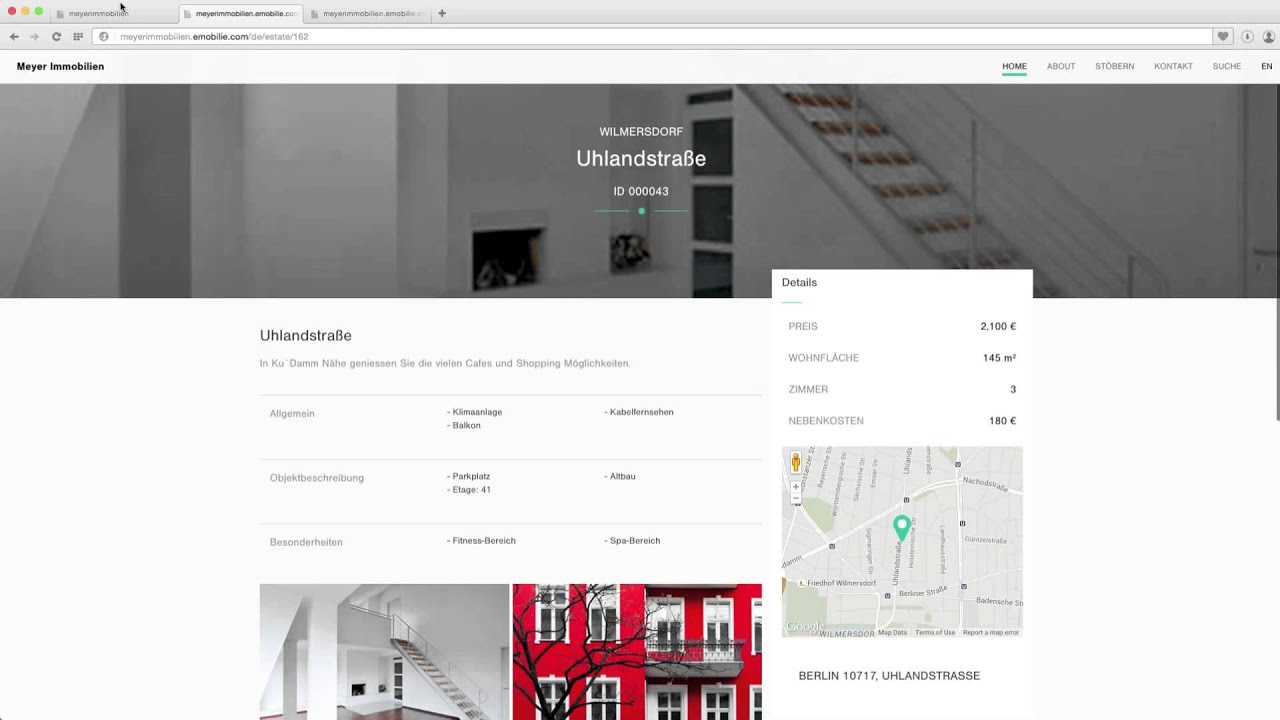Click the Kabelfernsehen feature text

639,412
